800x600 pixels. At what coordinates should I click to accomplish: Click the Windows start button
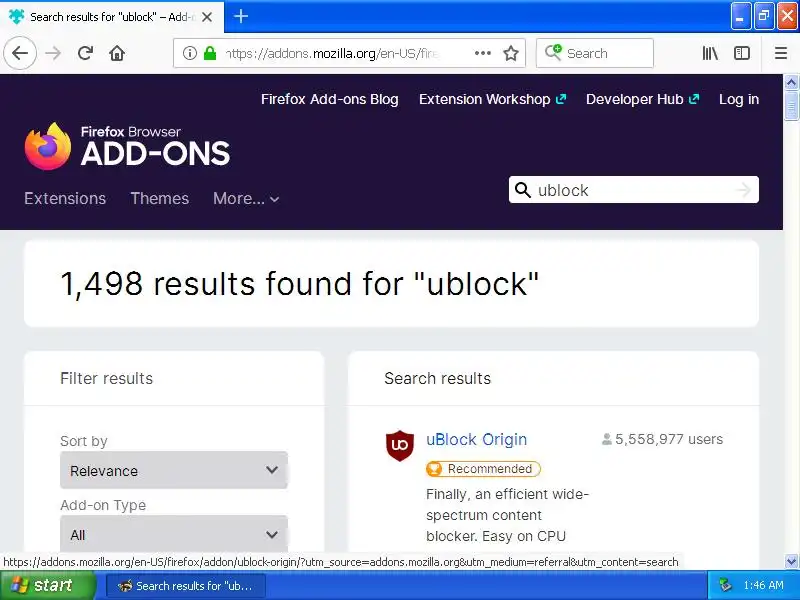[x=48, y=585]
